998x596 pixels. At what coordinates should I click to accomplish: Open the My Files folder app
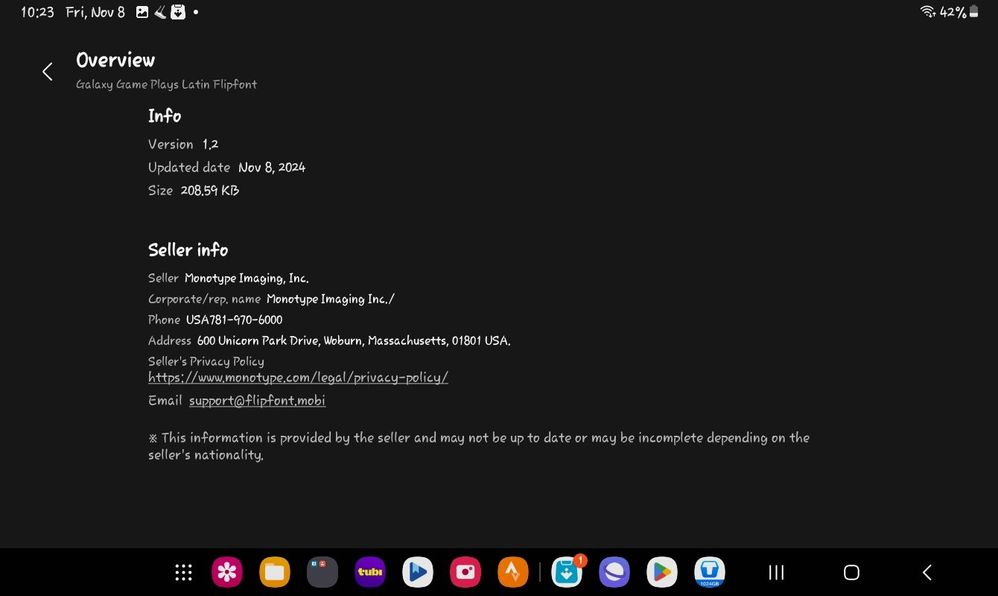point(275,572)
